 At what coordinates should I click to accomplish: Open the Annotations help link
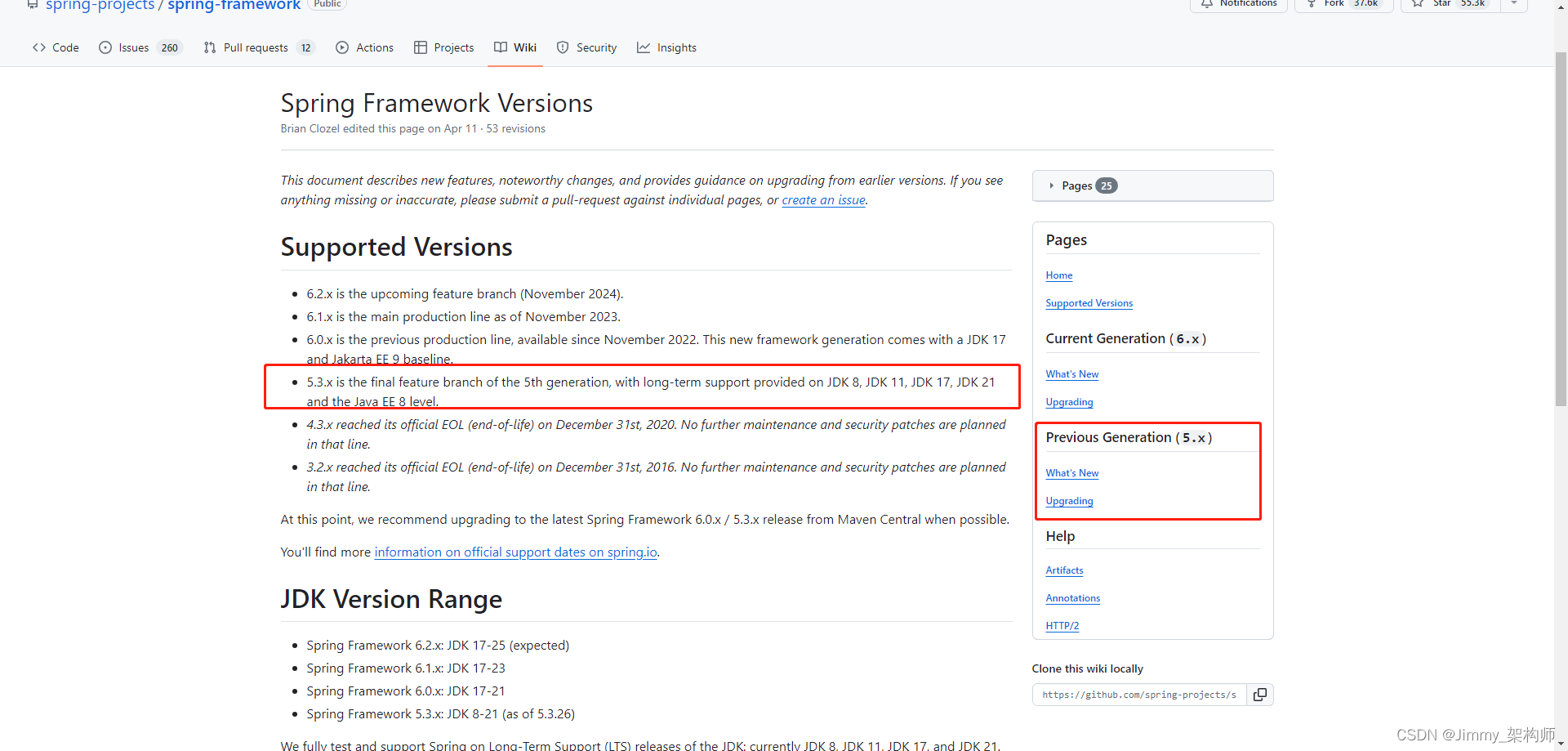pos(1073,598)
